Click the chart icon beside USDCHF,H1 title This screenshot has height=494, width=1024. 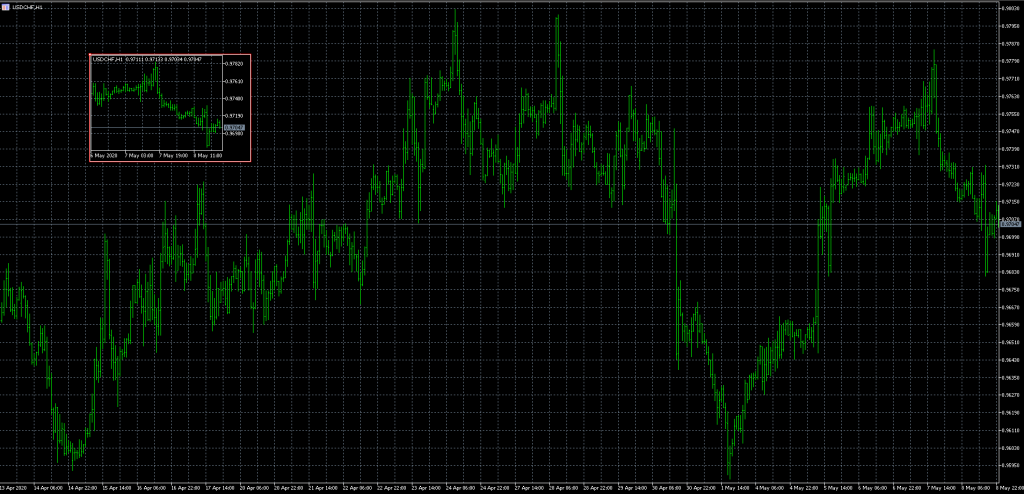click(x=5, y=6)
